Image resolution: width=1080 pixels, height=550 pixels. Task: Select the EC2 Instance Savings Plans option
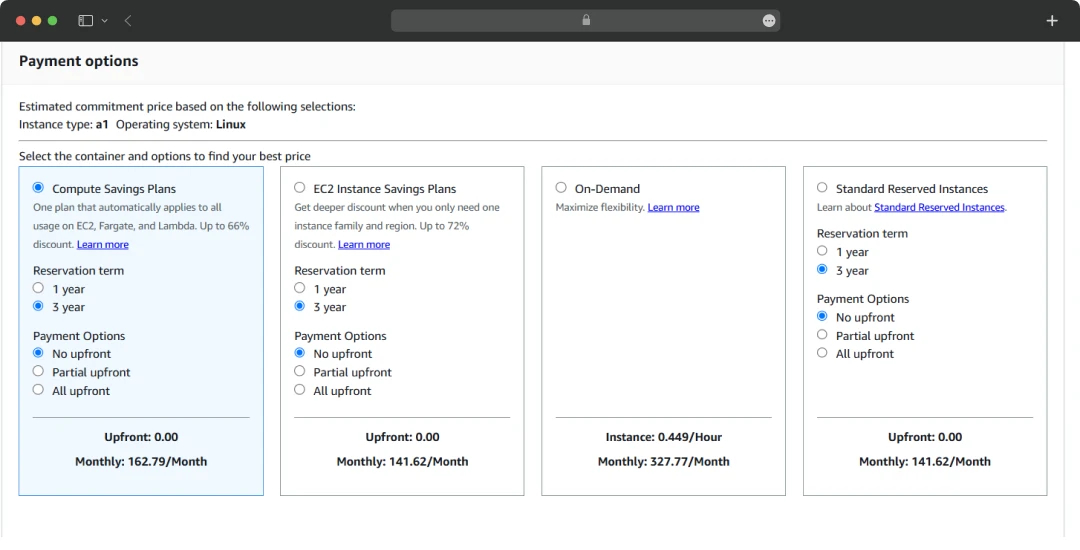300,187
